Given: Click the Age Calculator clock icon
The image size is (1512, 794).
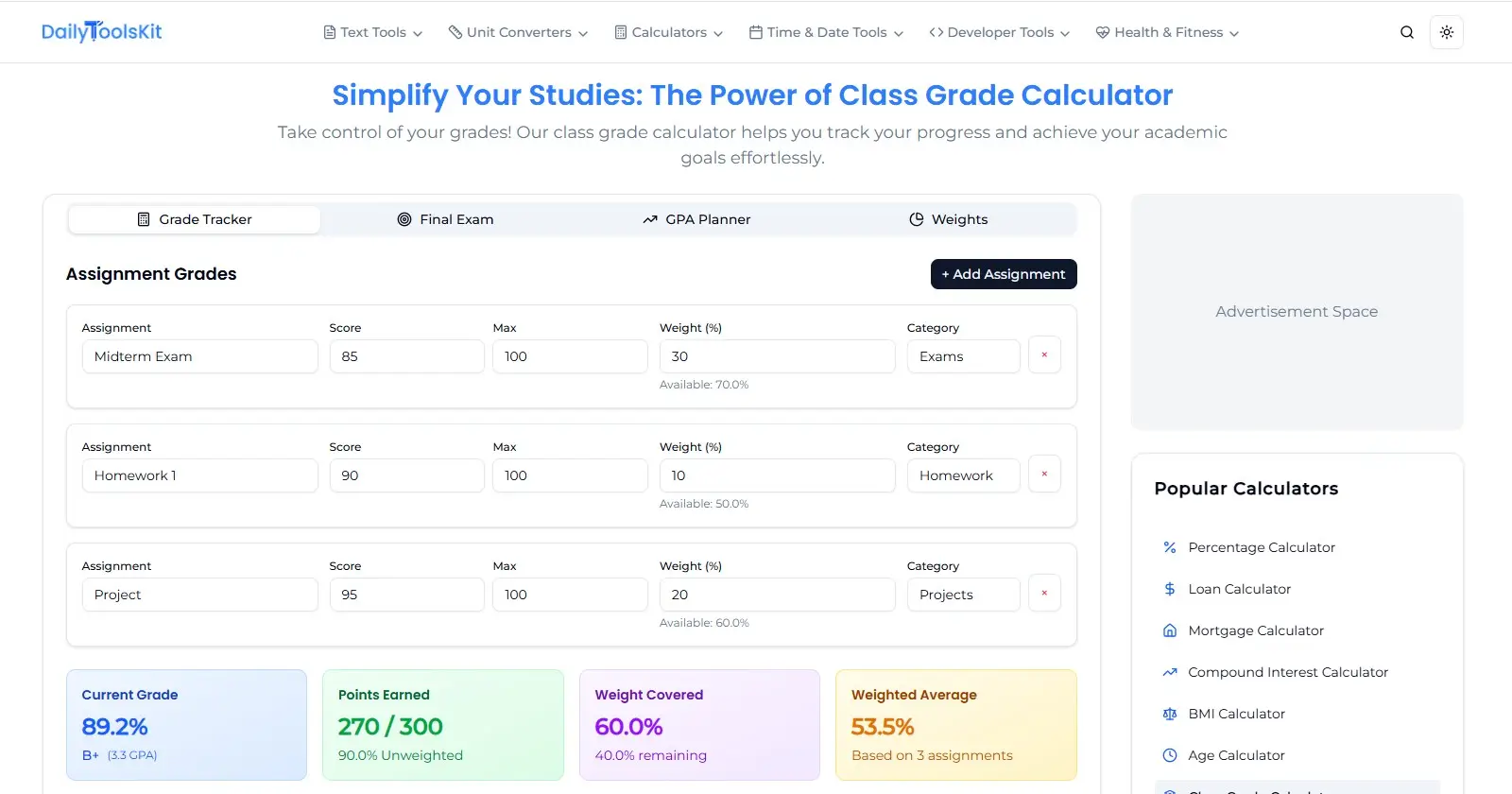Looking at the screenshot, I should click(1170, 754).
